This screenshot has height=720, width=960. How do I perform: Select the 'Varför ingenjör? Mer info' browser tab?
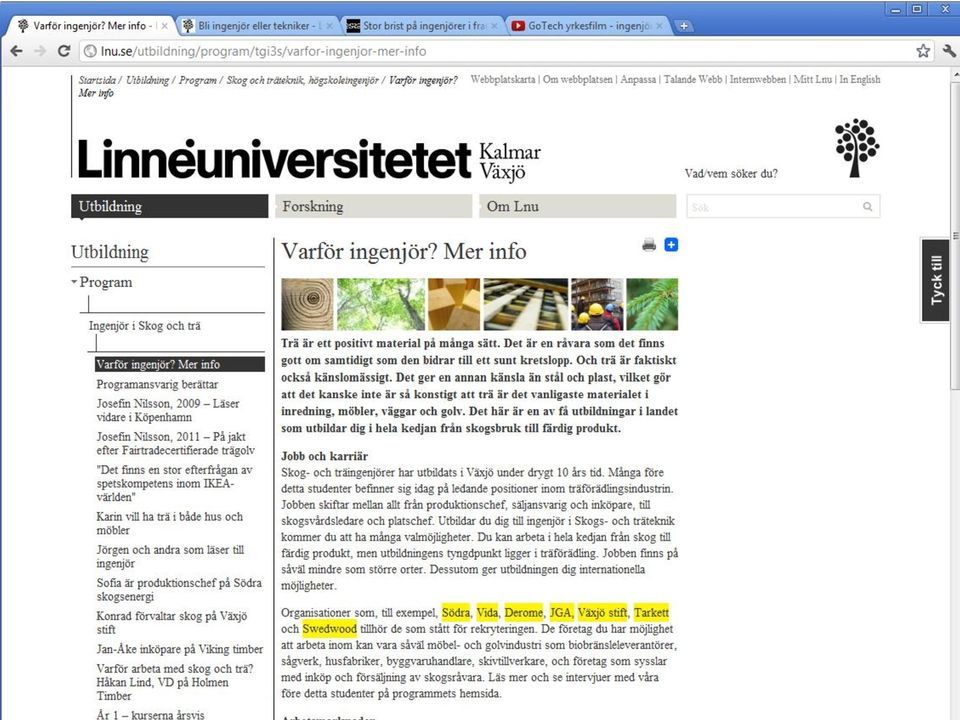[92, 26]
